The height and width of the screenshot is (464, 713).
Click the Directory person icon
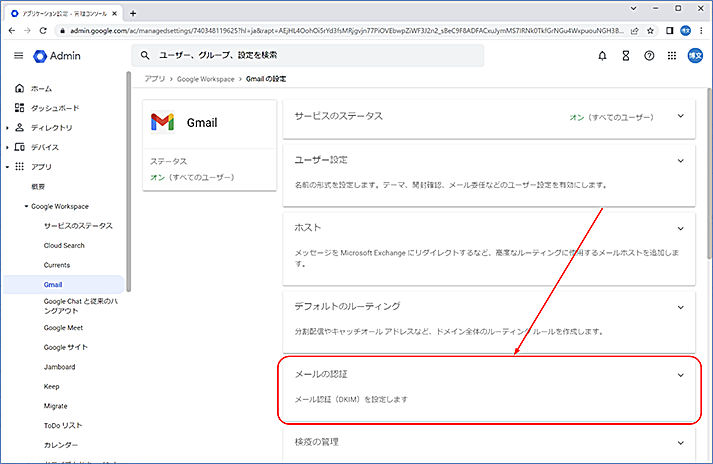pos(19,127)
